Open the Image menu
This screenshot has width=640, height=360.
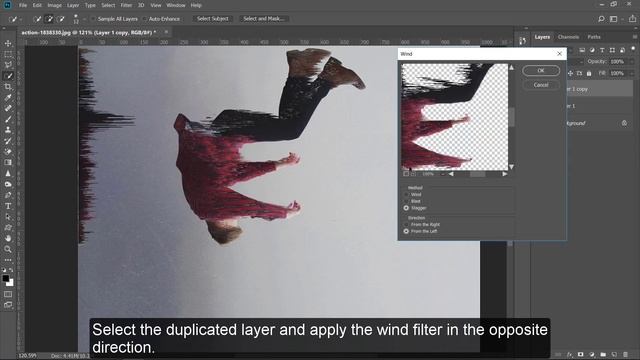[x=54, y=5]
